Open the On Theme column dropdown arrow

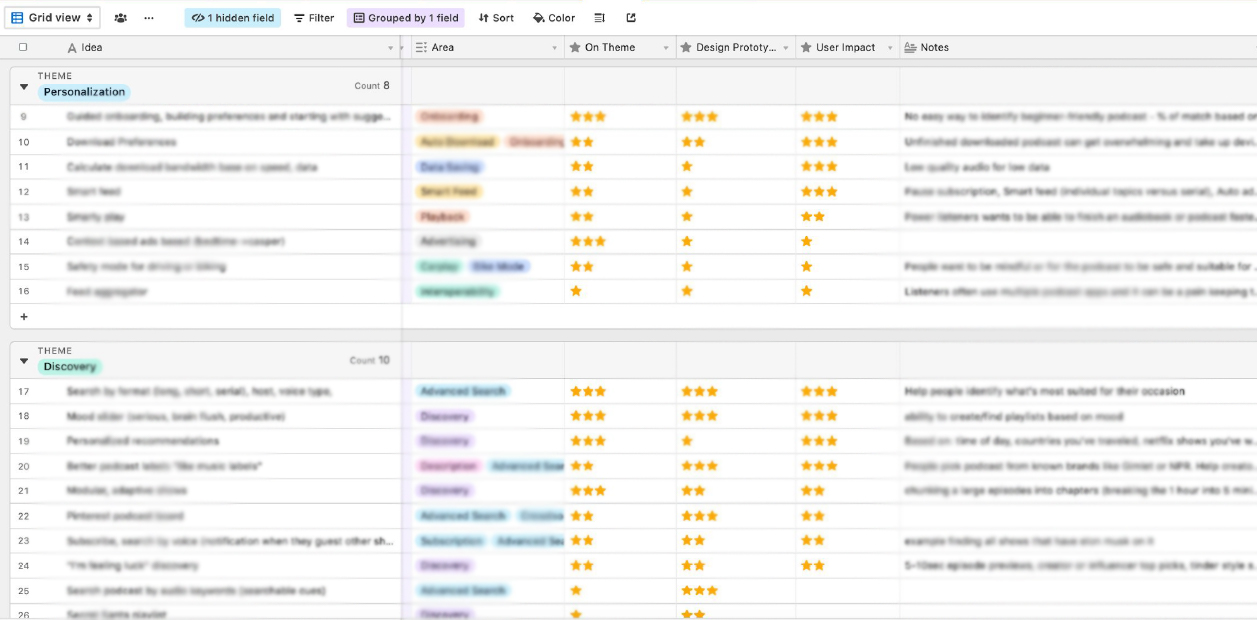point(666,48)
